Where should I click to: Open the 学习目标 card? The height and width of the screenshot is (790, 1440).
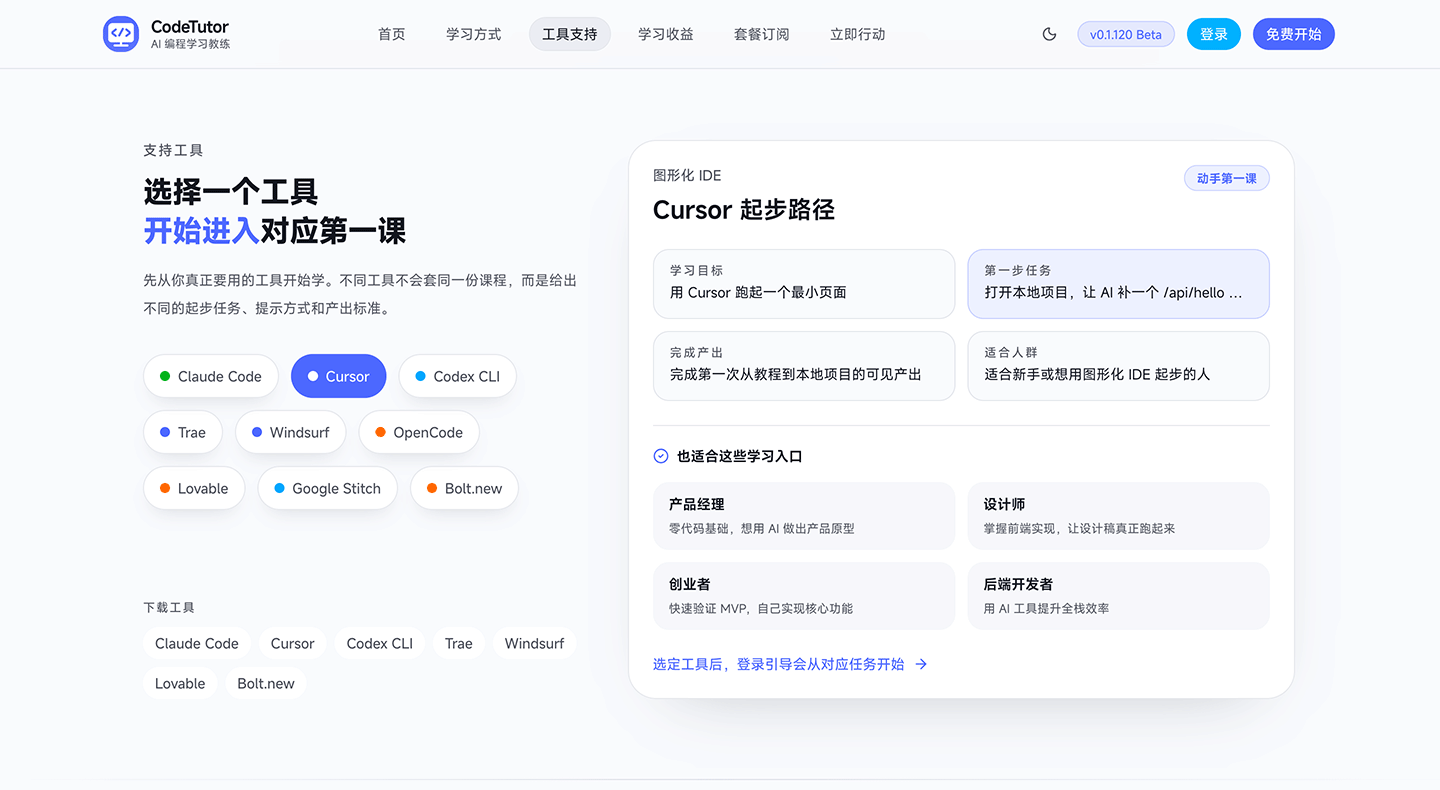click(804, 283)
